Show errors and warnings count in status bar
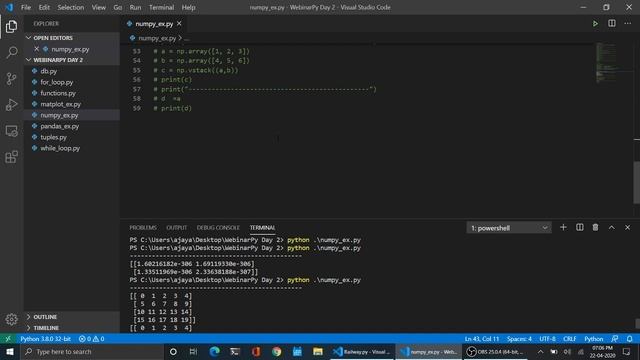Image resolution: width=640 pixels, height=360 pixels. tap(91, 339)
